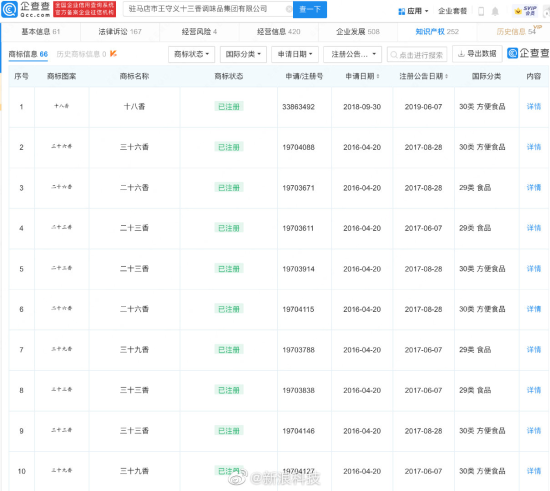Screen dimensions: 550x491
Task: Switch to 法律诉讼 tab
Action: click(120, 32)
